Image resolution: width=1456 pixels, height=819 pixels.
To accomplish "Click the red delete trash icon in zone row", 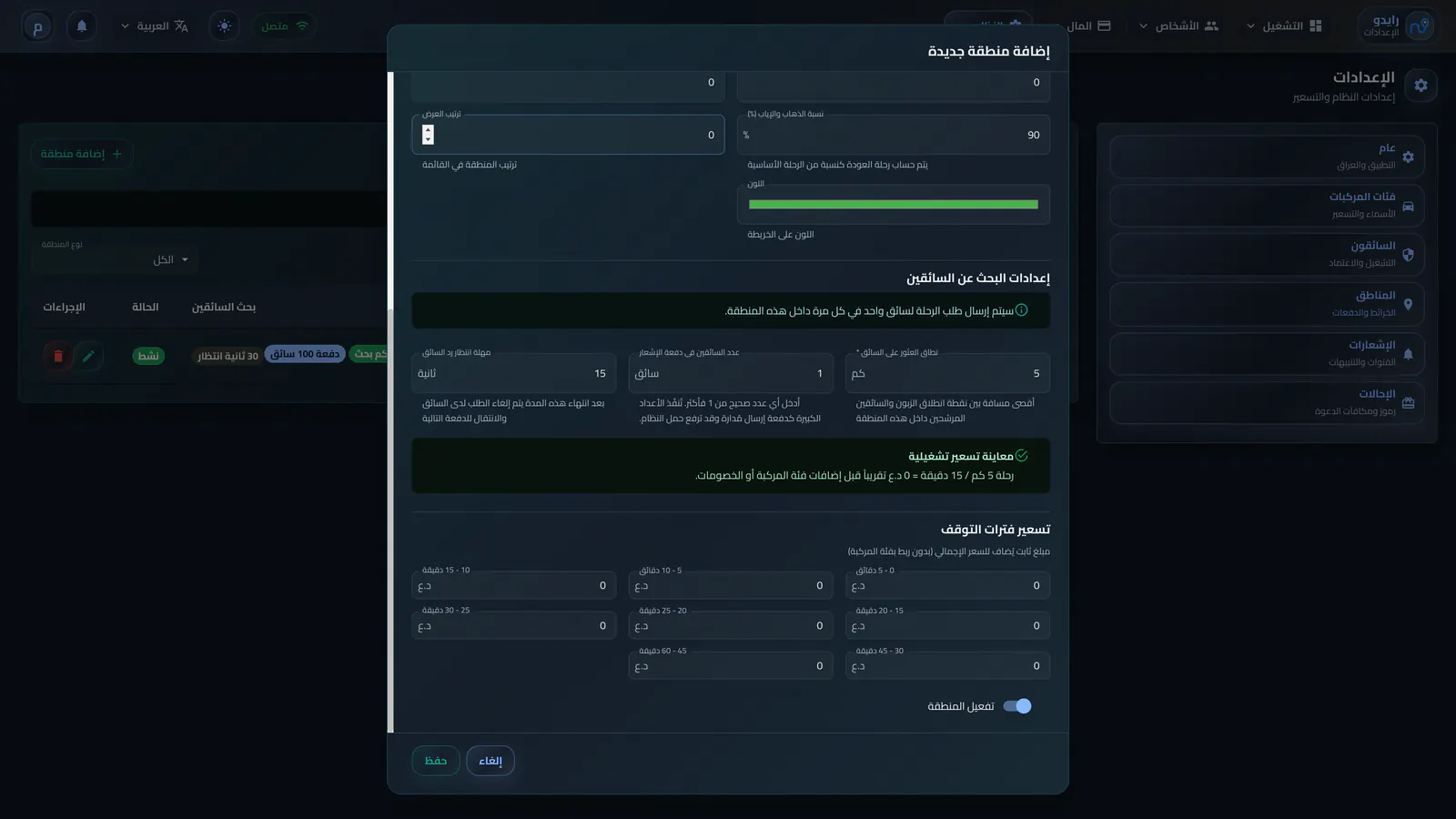I will point(58,356).
